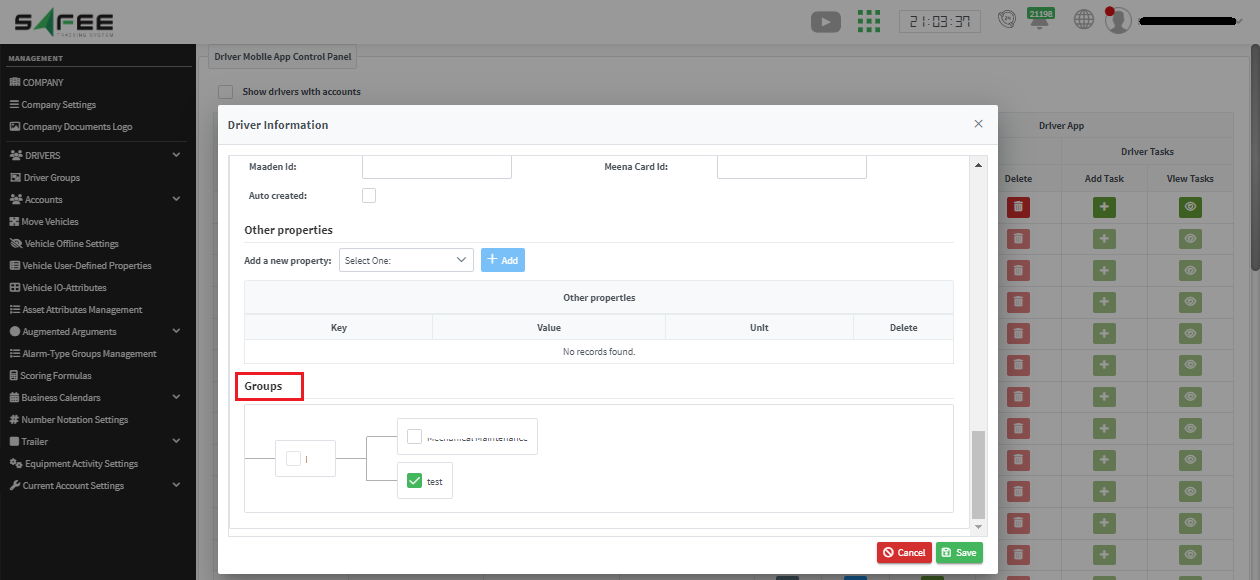Click the Company Documents Logo image icon
The height and width of the screenshot is (580, 1260).
15,127
